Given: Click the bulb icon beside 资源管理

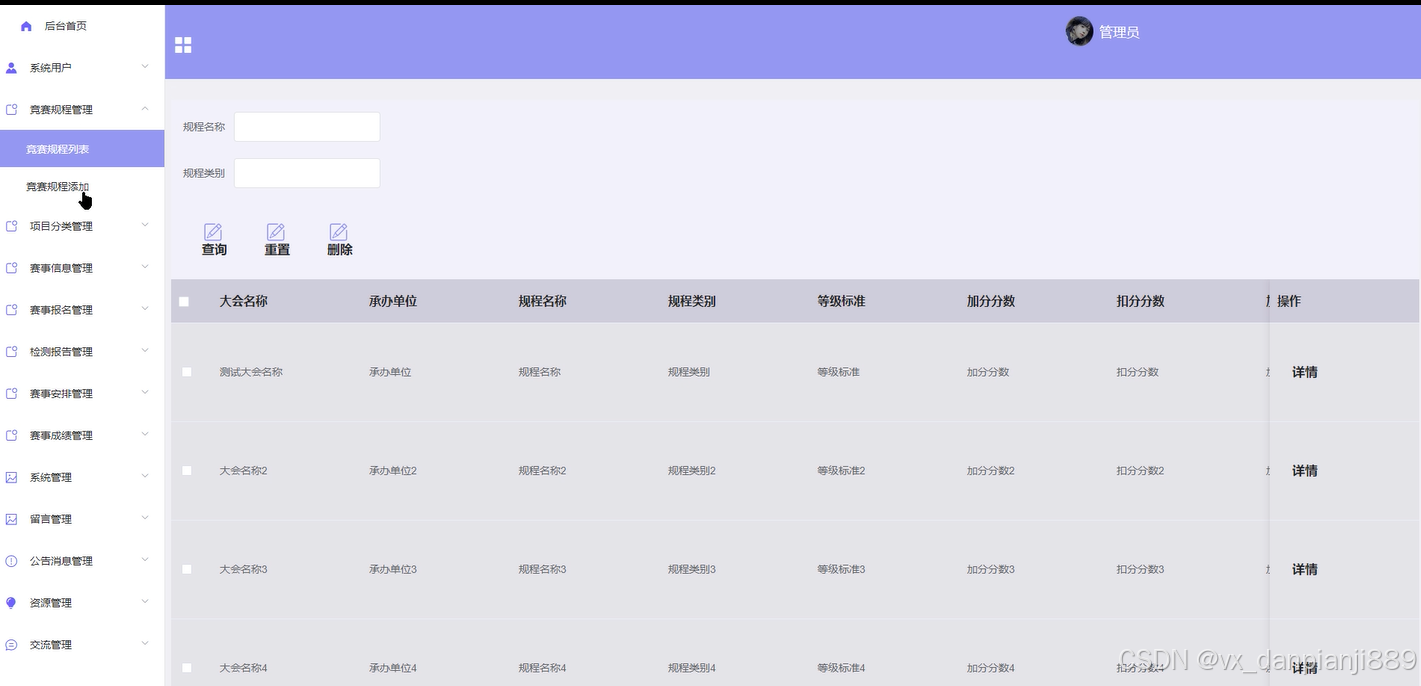Looking at the screenshot, I should tap(11, 603).
